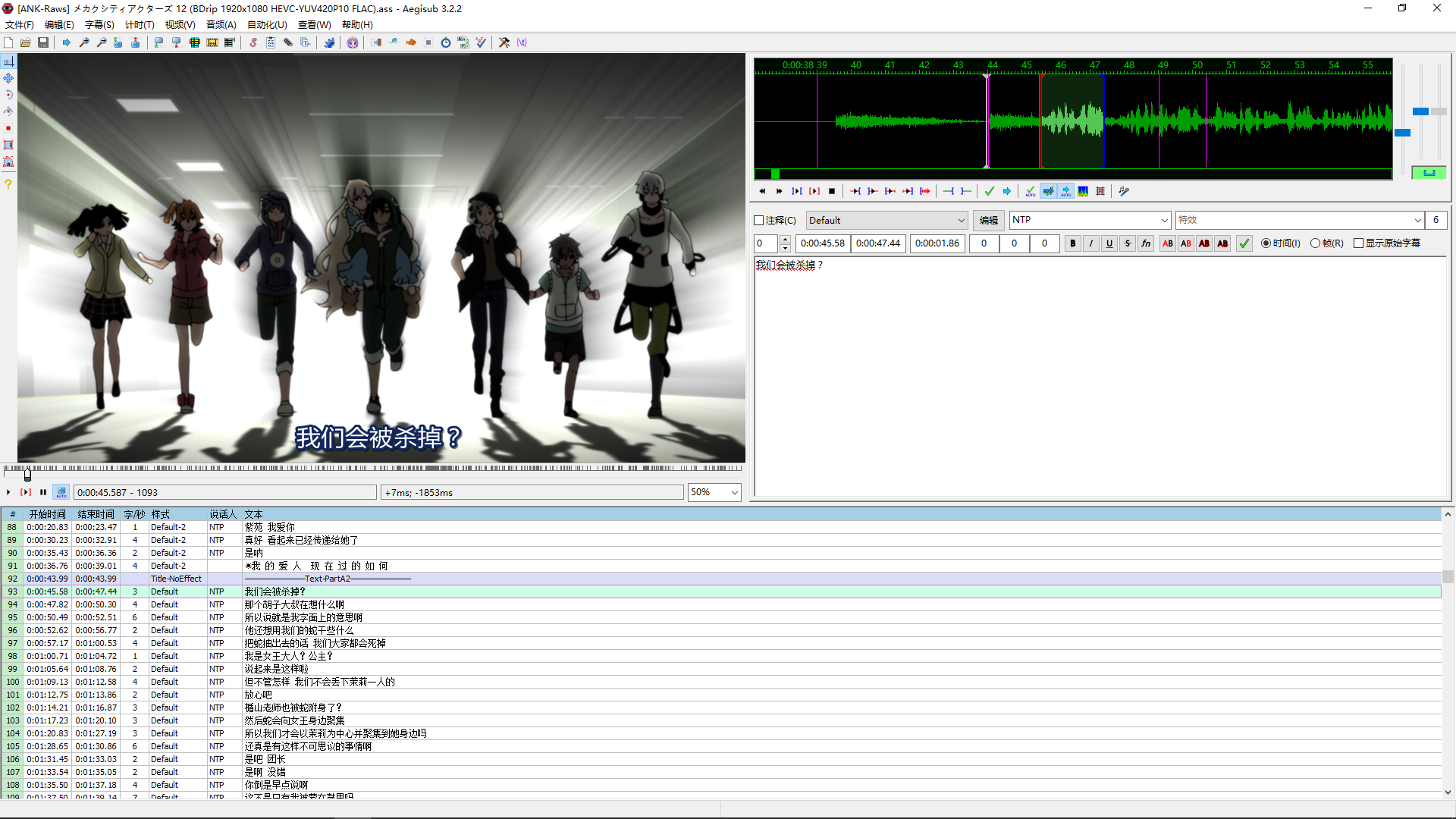Toggle automatic go to next line on commit
The width and height of the screenshot is (1456, 819).
[1048, 191]
